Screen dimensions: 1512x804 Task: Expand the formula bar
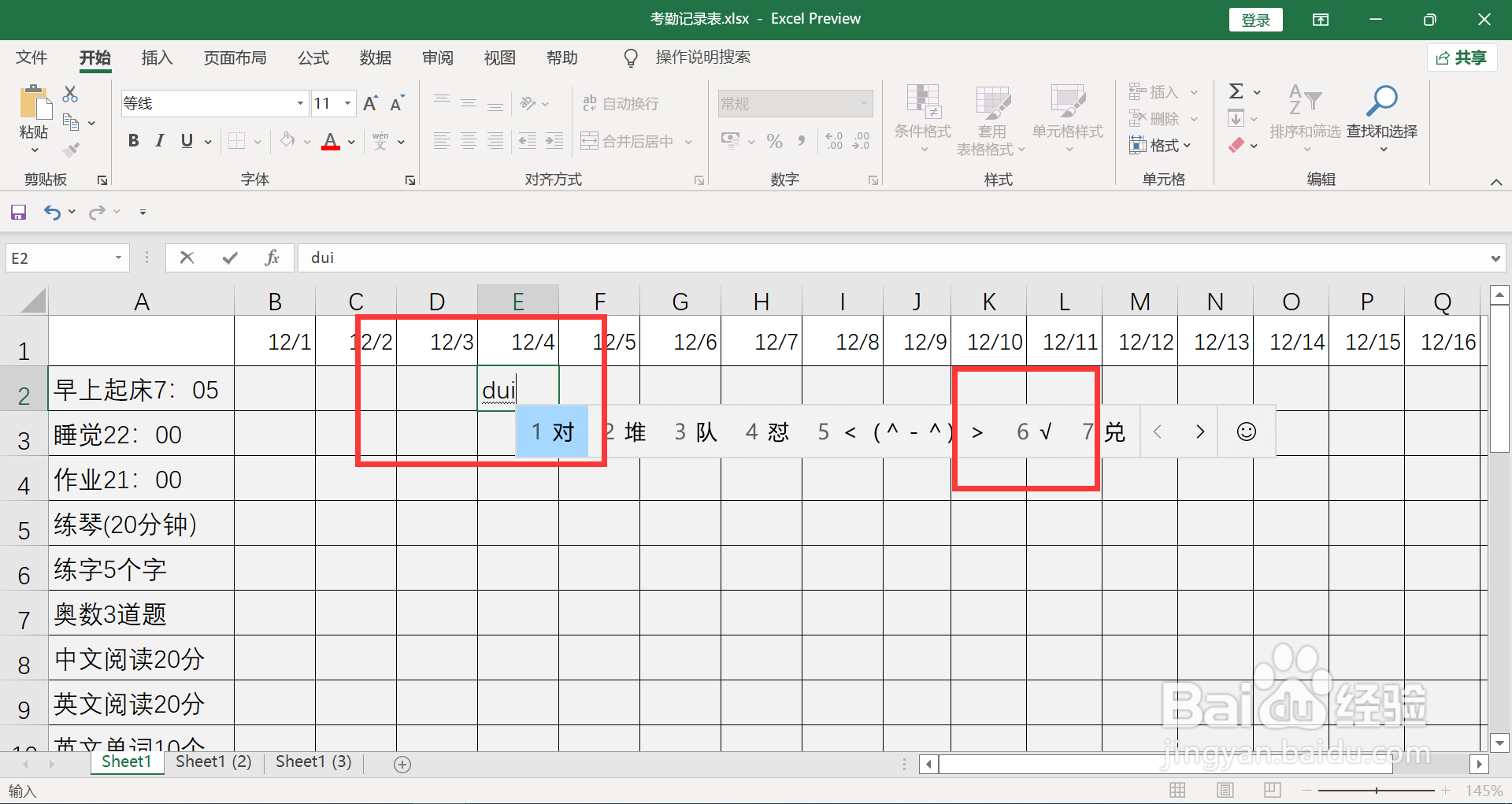coord(1495,258)
